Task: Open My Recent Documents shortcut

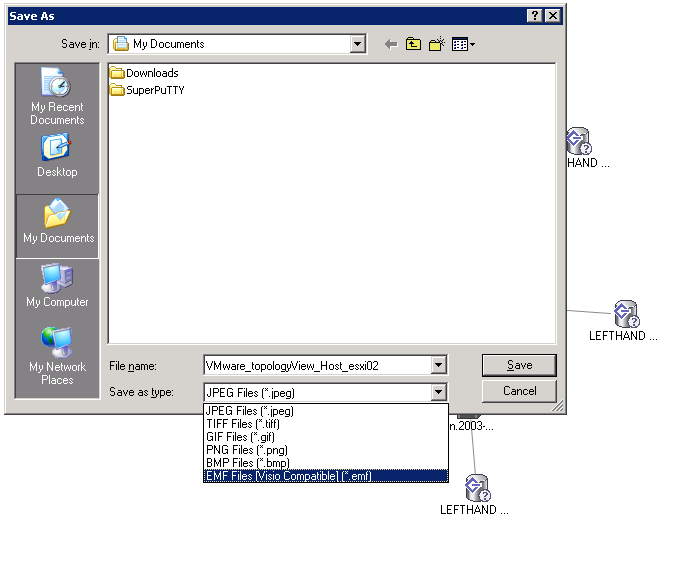Action: (x=57, y=97)
